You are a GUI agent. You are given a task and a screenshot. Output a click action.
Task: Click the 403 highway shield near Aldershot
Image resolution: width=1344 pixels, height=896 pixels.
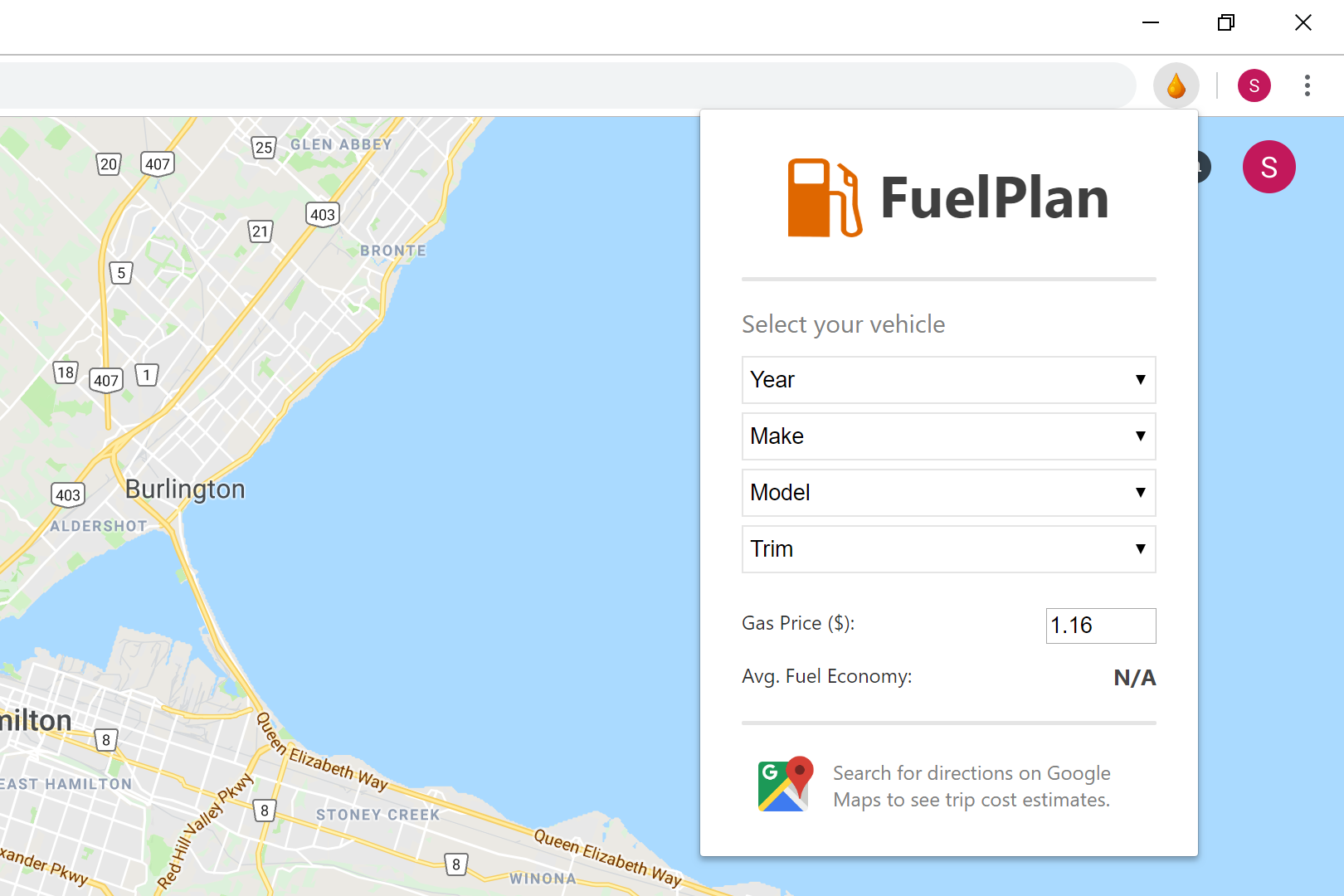point(68,494)
